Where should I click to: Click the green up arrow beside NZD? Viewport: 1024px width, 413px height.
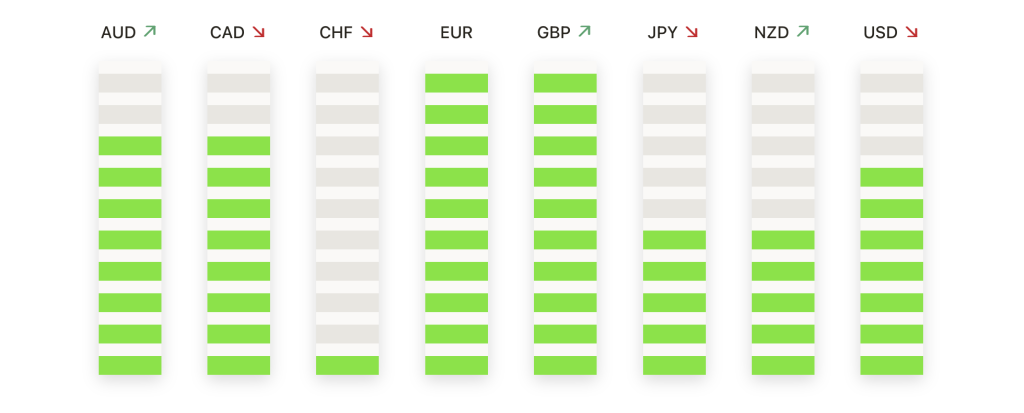coord(803,31)
